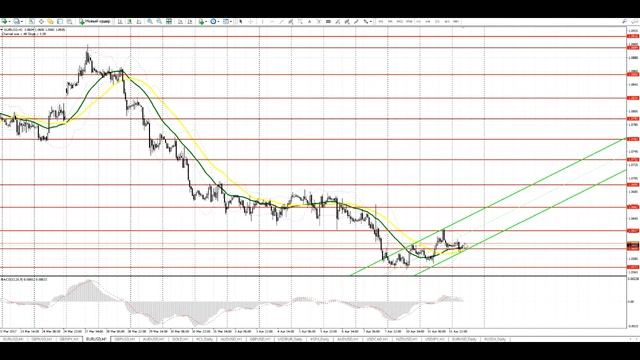The height and width of the screenshot is (360, 640).
Task: Switch timeframe to H4
Action: click(x=428, y=21)
